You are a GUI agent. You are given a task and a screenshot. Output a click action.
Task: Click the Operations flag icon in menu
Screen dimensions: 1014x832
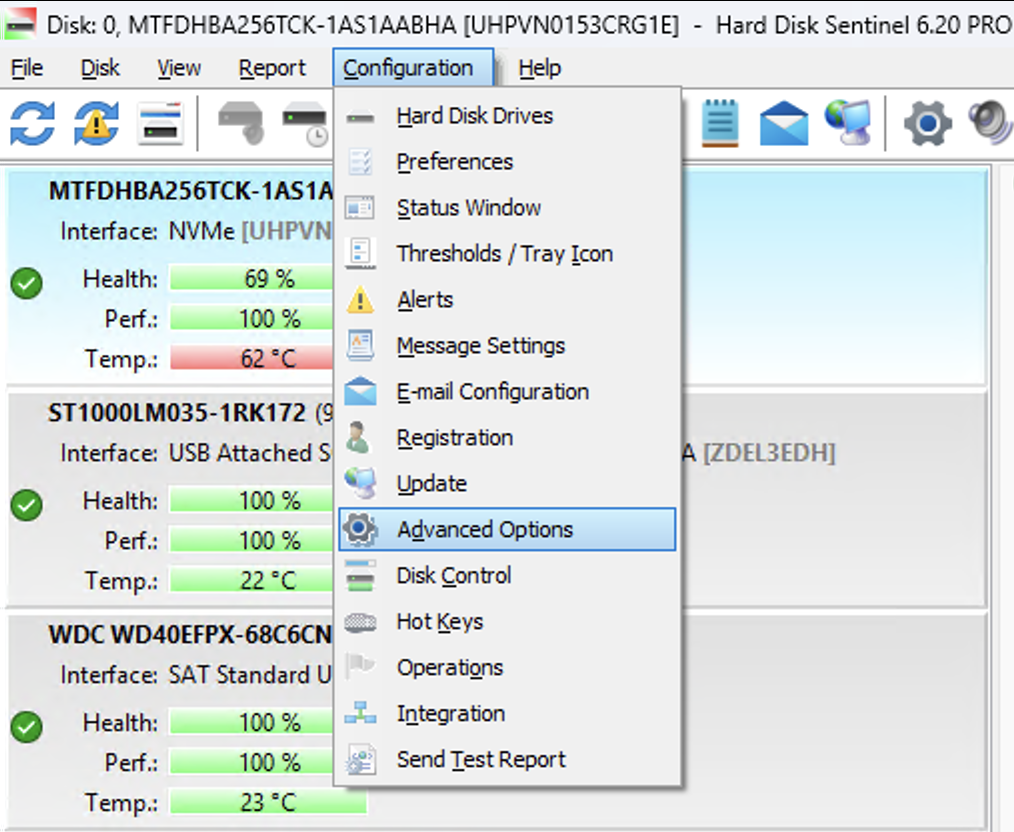360,667
